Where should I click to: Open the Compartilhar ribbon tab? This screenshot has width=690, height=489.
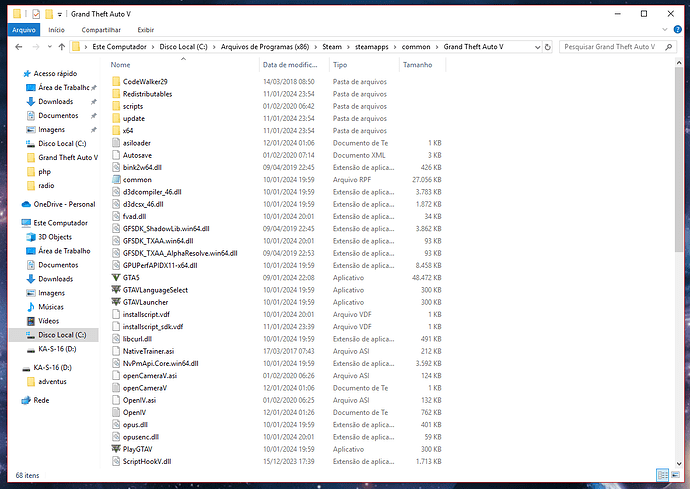tap(101, 30)
